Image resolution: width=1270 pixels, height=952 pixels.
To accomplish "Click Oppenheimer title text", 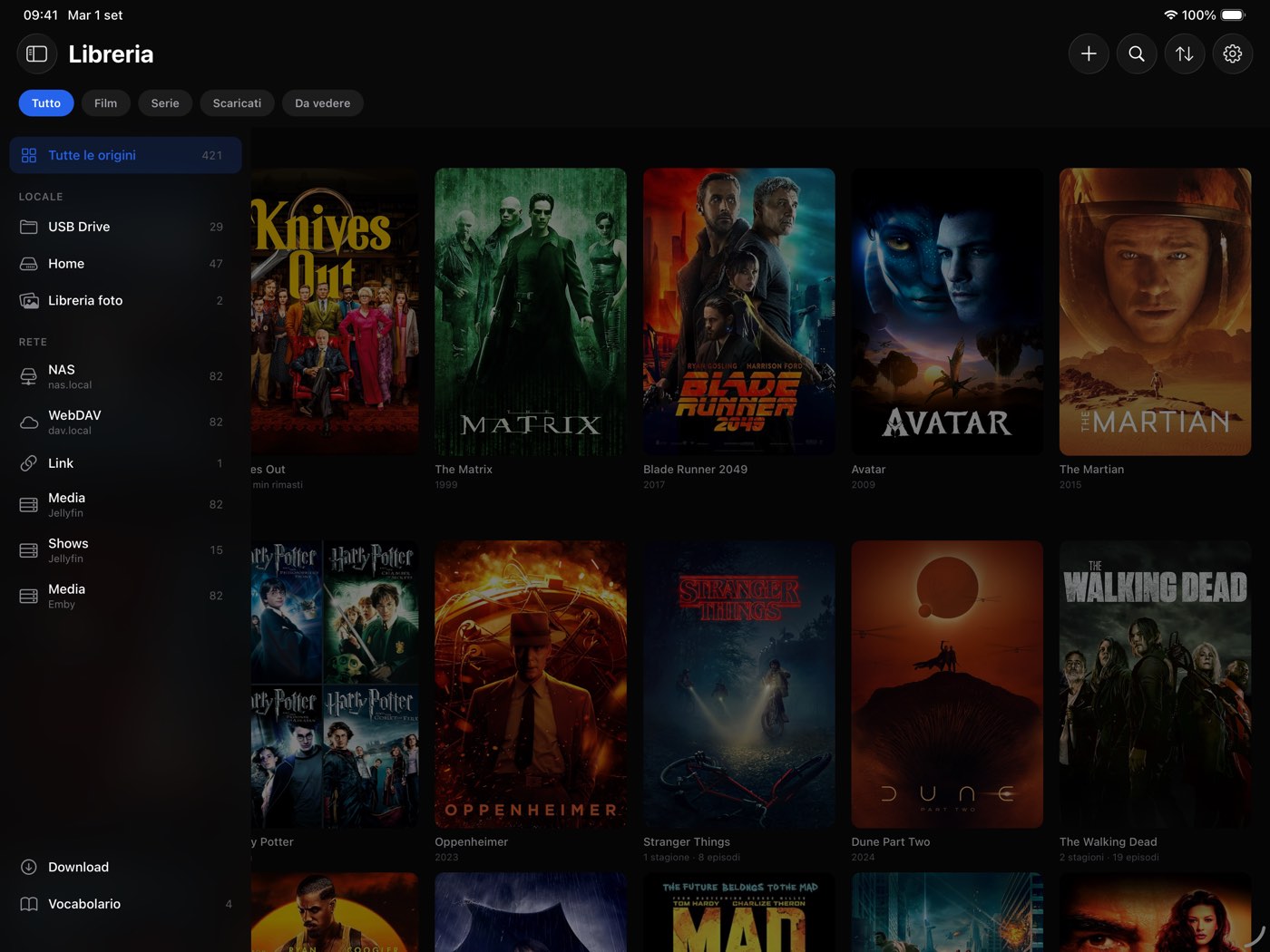I will coord(472,842).
